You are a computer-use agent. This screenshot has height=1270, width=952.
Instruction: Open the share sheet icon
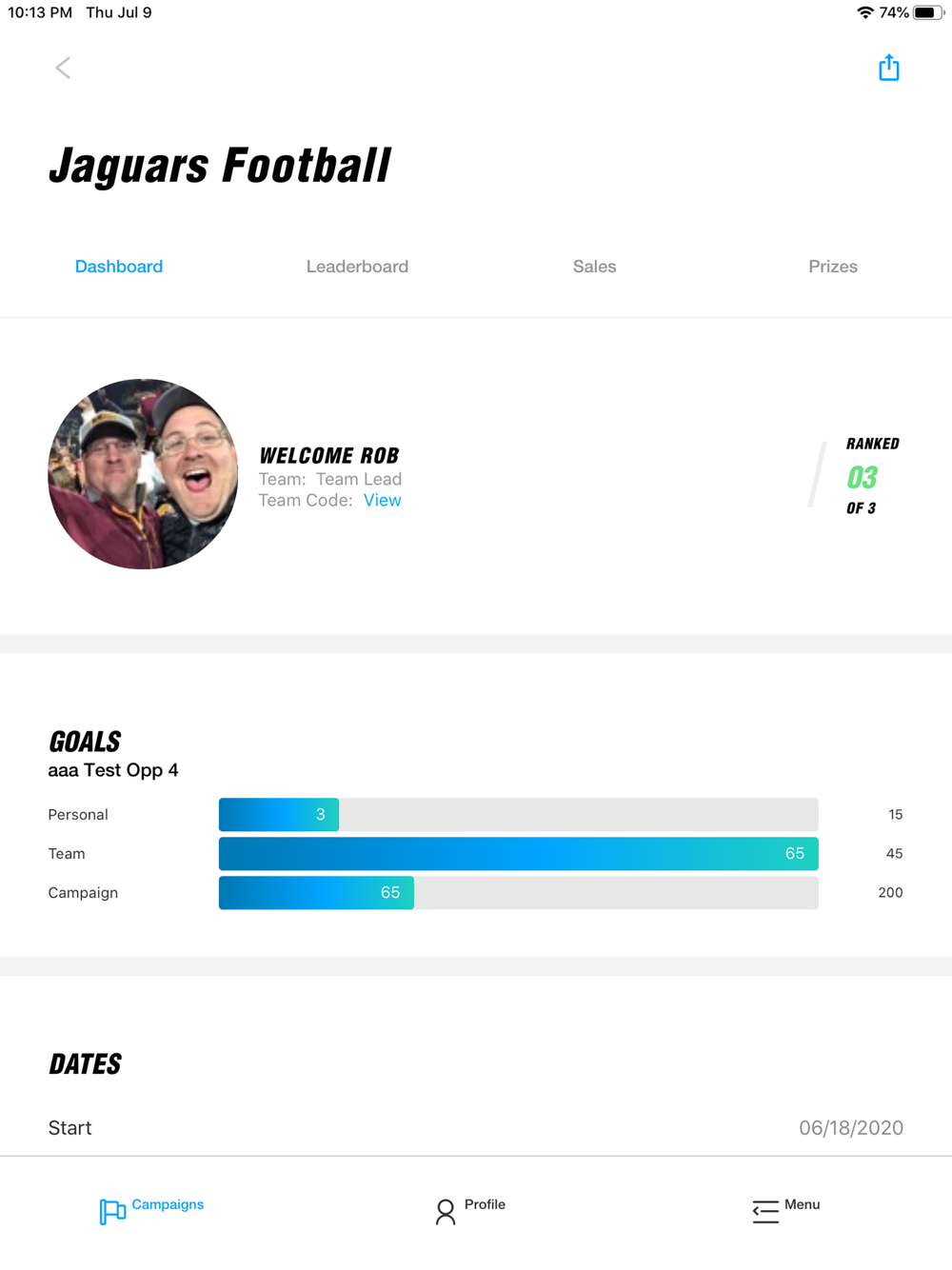(x=888, y=68)
